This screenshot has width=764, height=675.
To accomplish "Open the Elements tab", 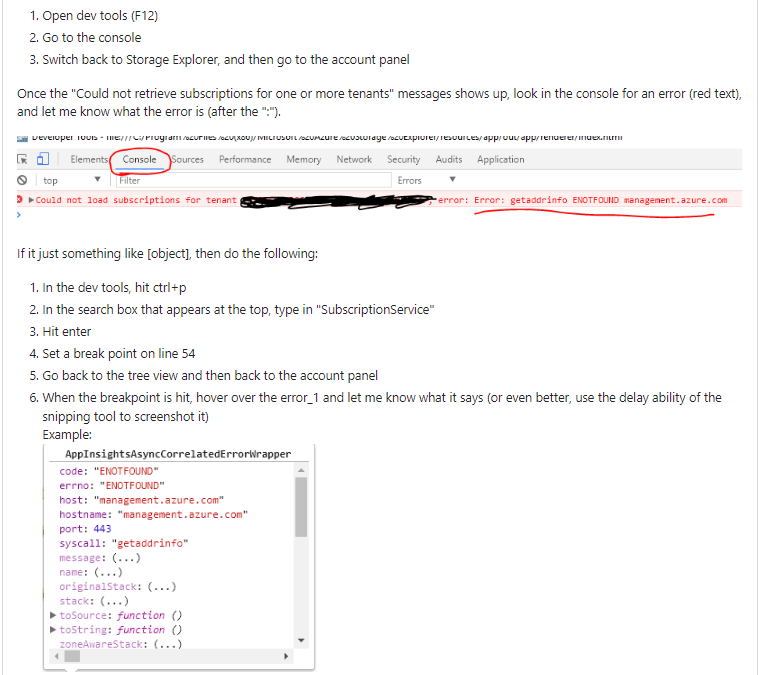I will [89, 159].
